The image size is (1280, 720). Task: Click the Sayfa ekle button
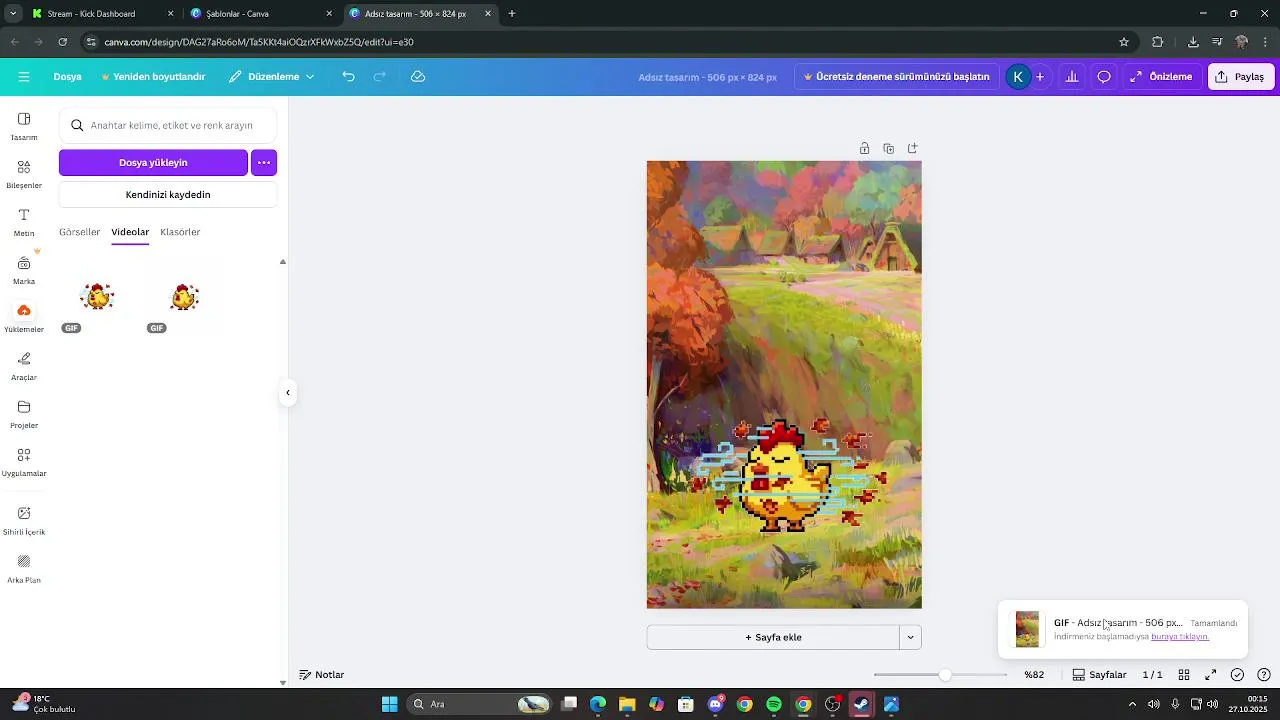(773, 637)
